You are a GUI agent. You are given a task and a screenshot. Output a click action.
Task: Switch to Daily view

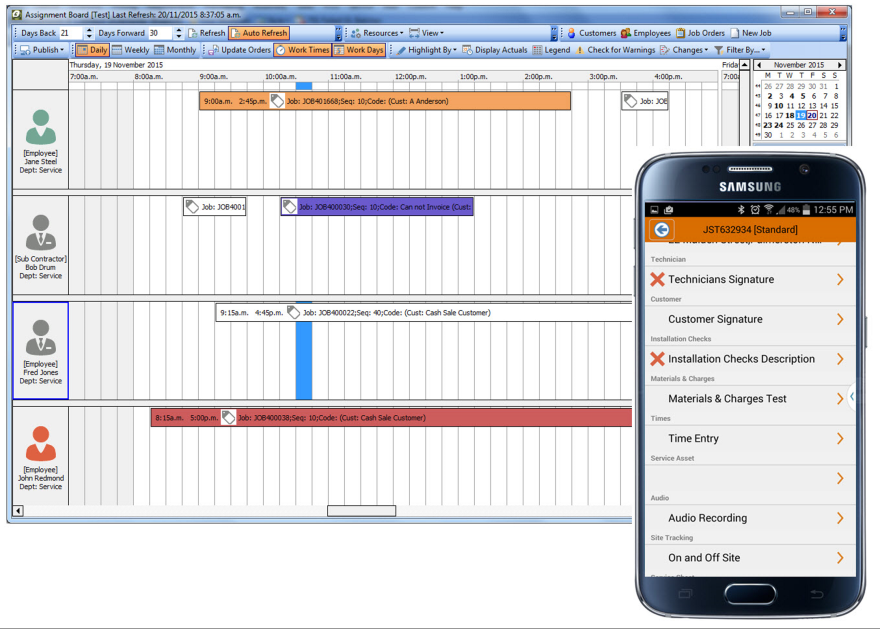[x=92, y=50]
